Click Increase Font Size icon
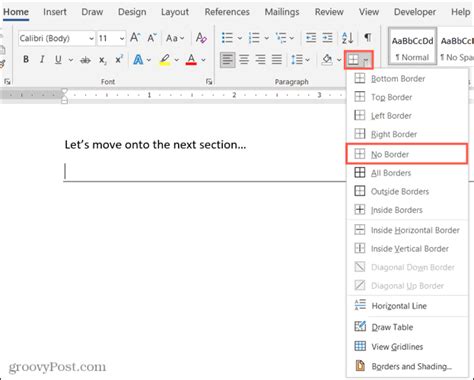The image size is (474, 380). tap(135, 38)
